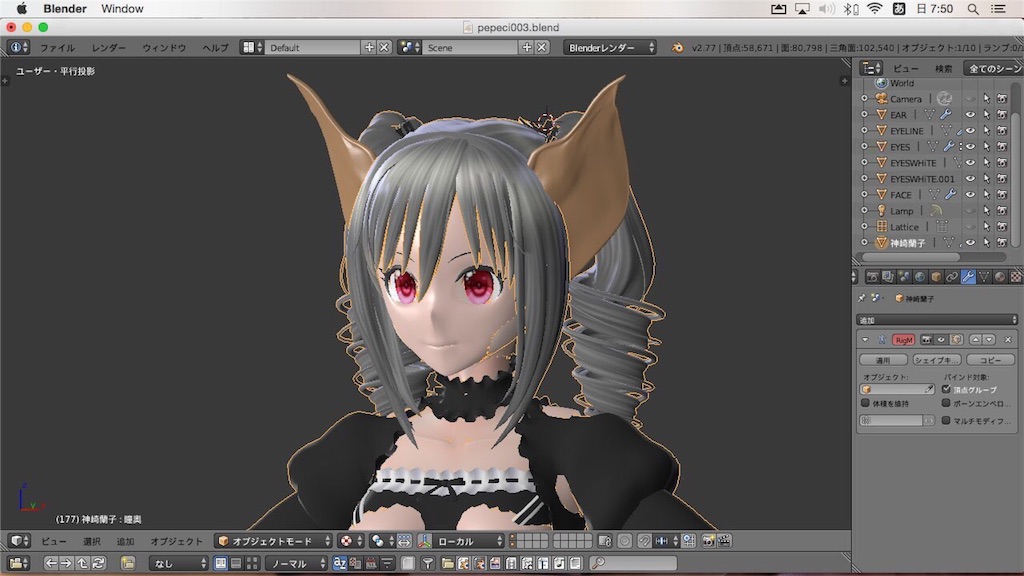The height and width of the screenshot is (576, 1024).
Task: Open the World properties tab icon
Action: click(x=920, y=278)
